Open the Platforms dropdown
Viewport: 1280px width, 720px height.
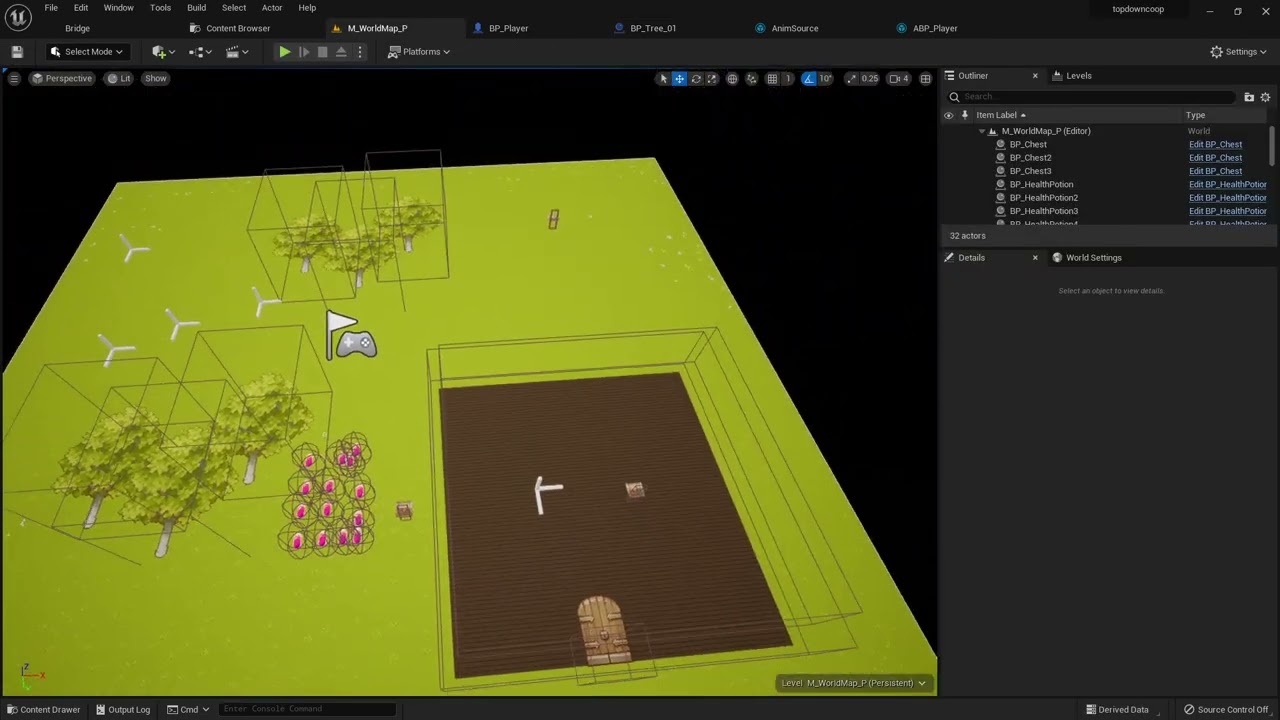pos(419,52)
